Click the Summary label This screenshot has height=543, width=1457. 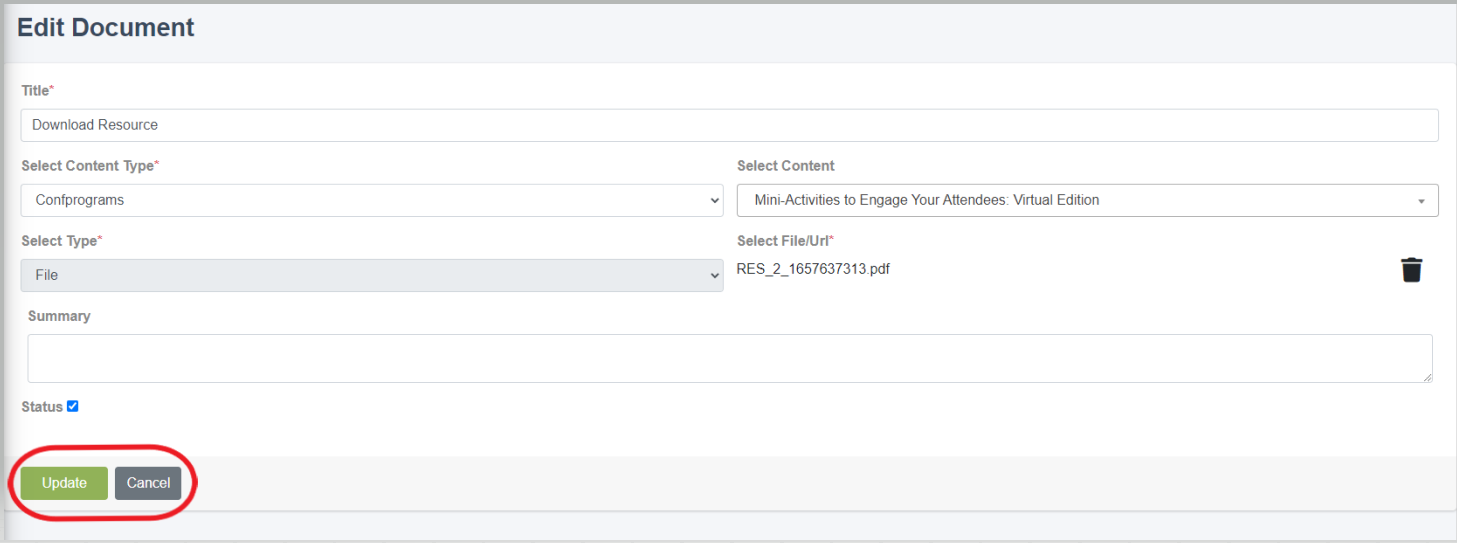[x=59, y=316]
